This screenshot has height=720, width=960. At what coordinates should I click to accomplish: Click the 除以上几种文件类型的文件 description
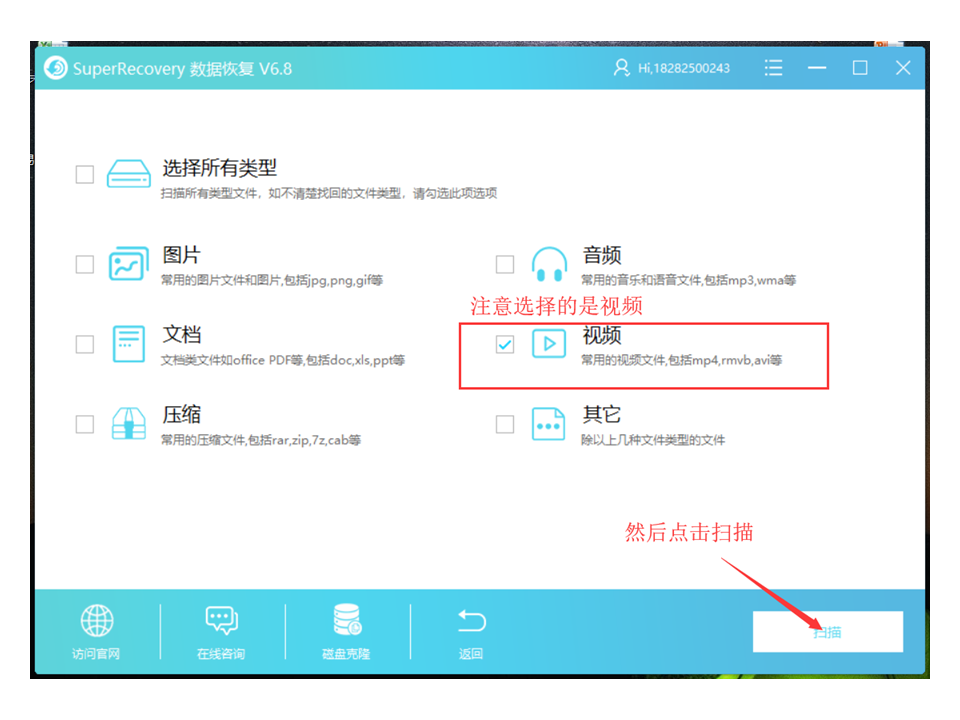pos(653,440)
